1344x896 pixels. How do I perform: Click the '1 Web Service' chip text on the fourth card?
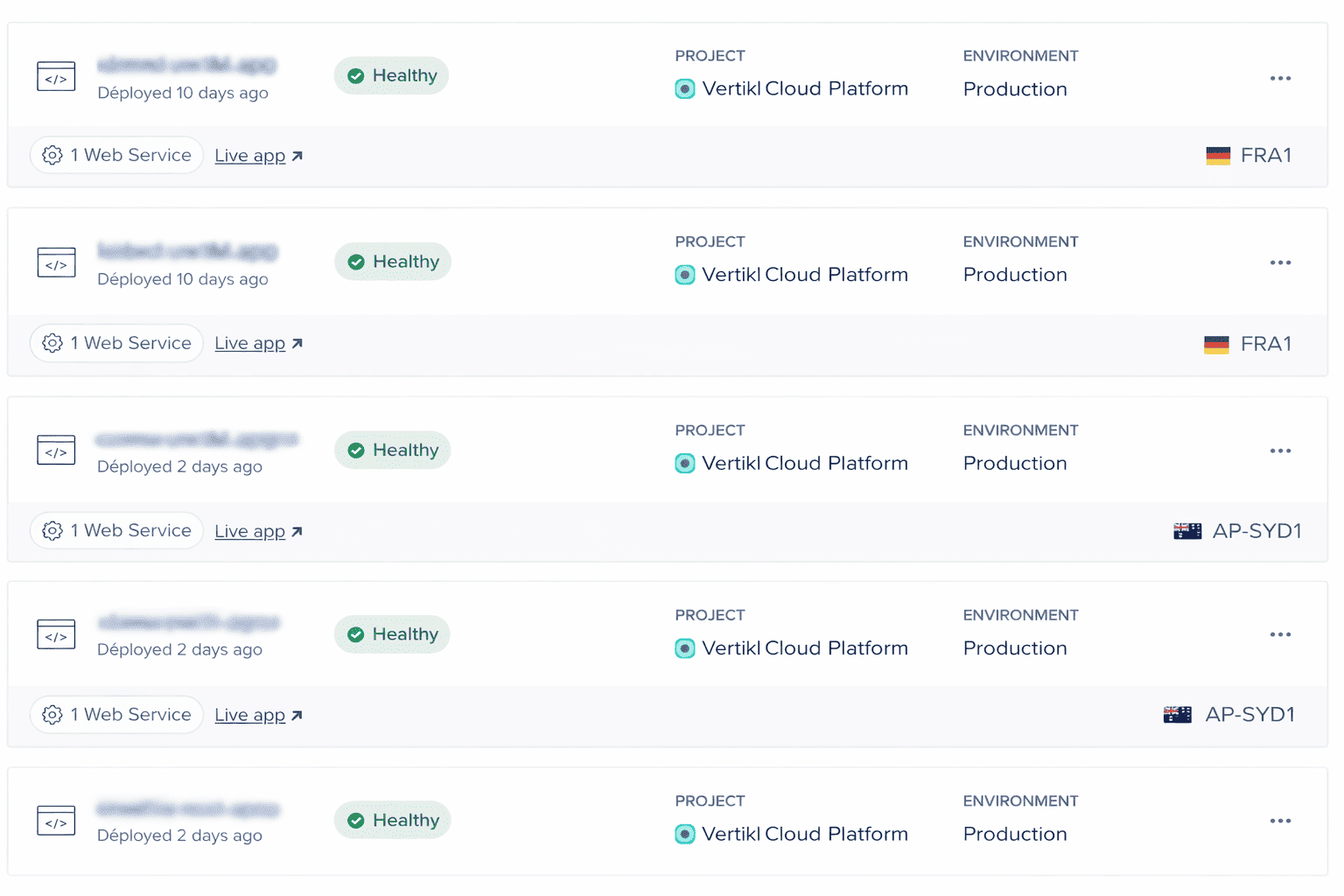[131, 715]
